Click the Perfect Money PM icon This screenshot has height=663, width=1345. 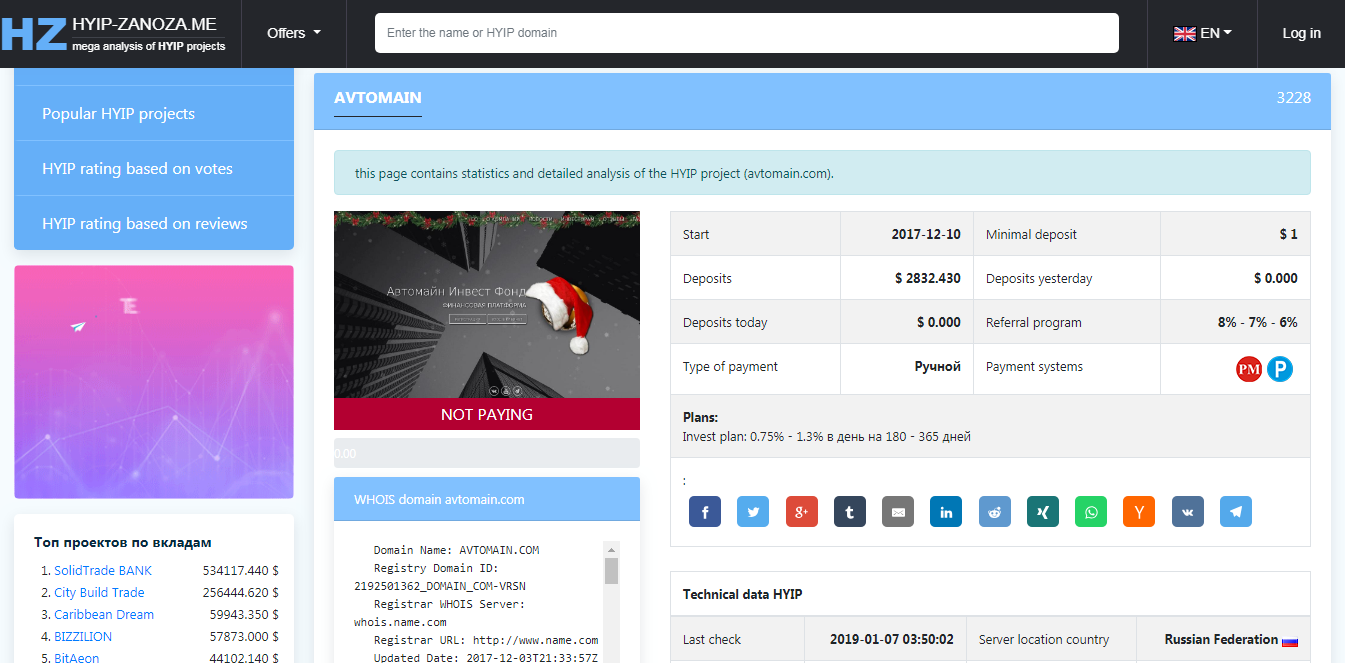[x=1249, y=369]
